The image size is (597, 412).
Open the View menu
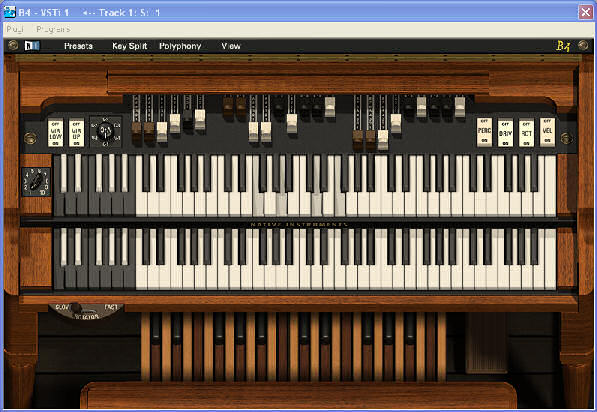pos(231,46)
